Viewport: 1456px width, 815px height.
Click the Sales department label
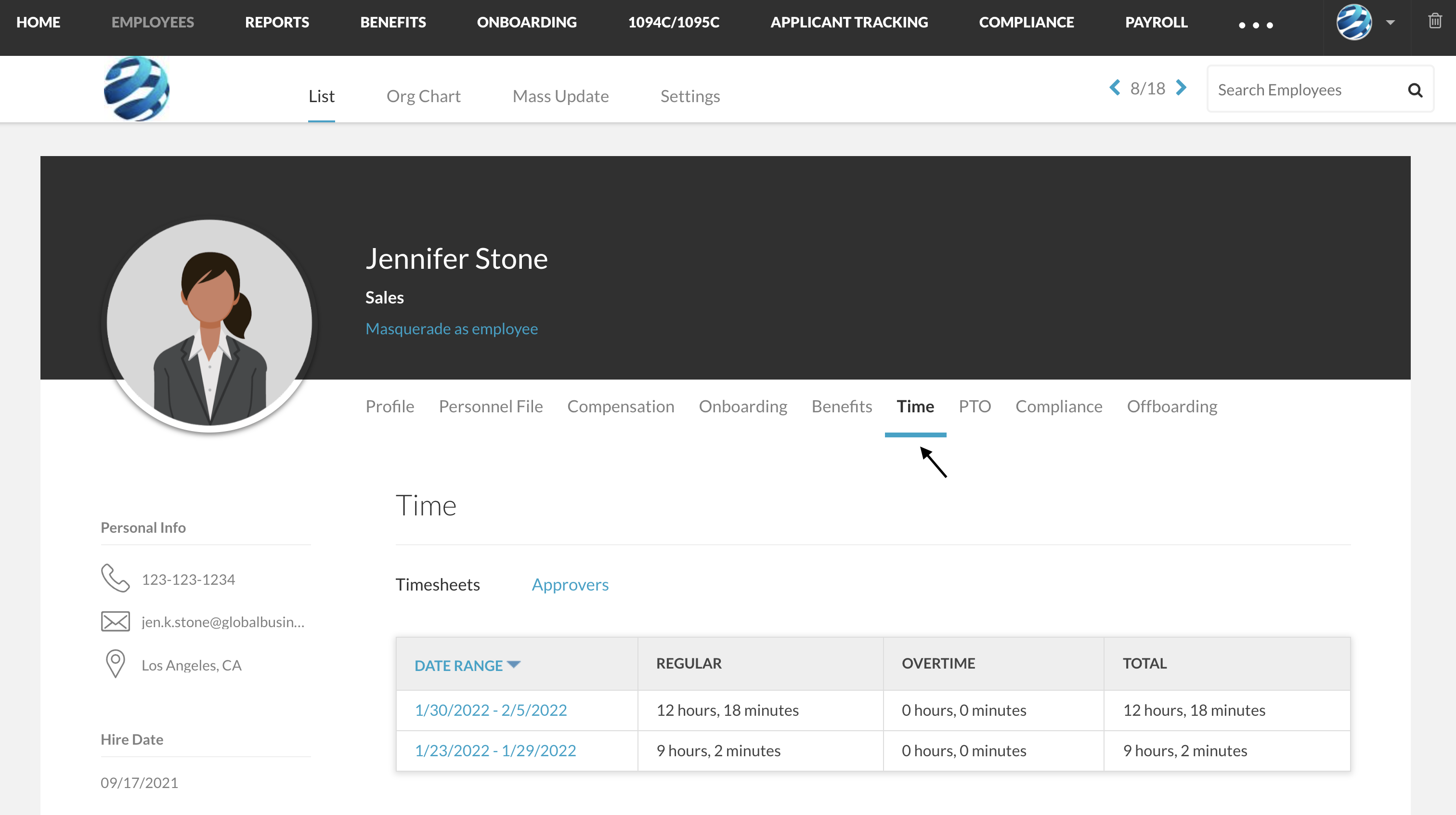(384, 298)
